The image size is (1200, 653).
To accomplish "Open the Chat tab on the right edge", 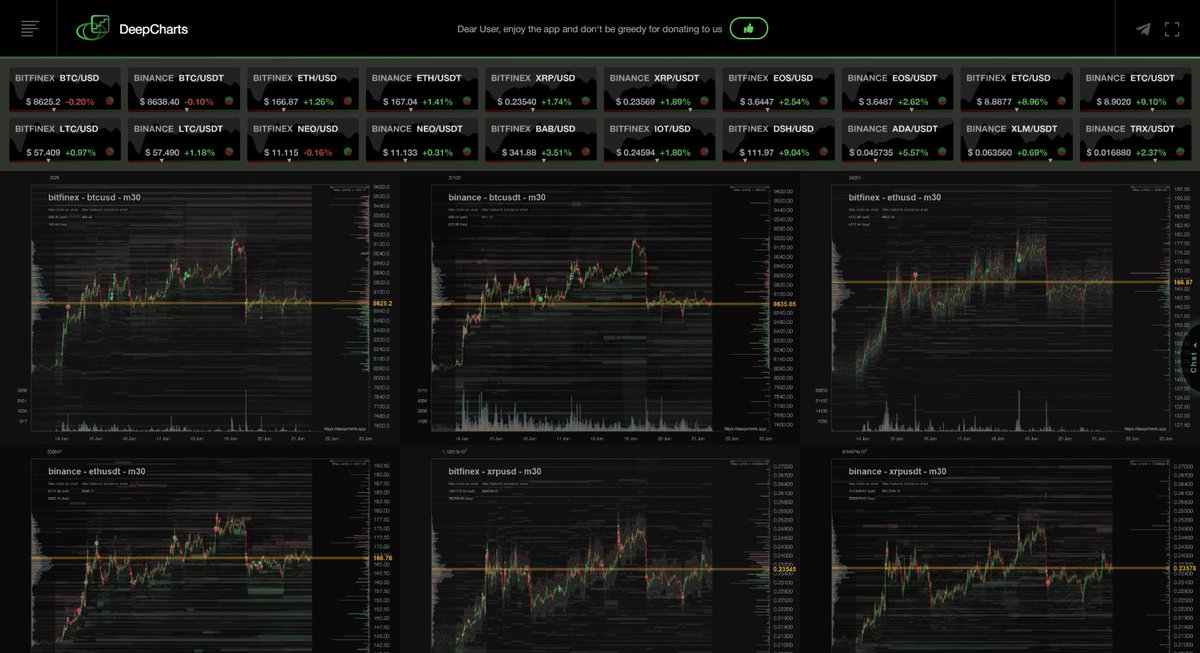I will pos(1193,355).
